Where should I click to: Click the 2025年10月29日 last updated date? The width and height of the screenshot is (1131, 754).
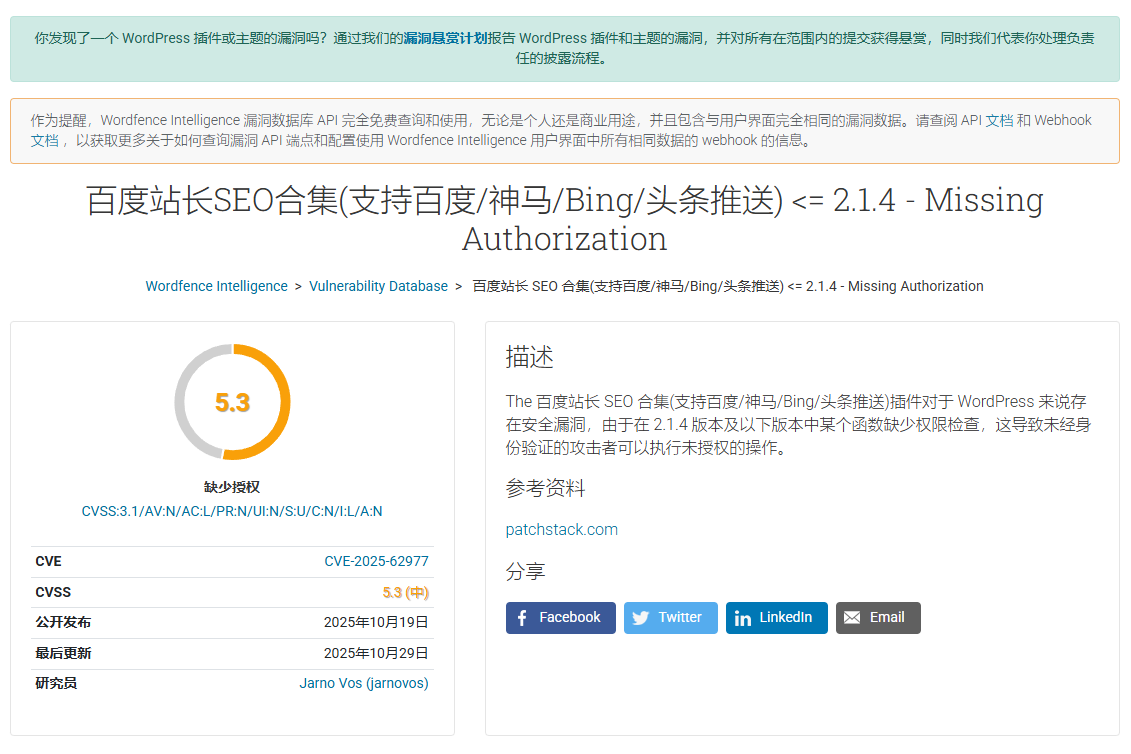(x=376, y=654)
